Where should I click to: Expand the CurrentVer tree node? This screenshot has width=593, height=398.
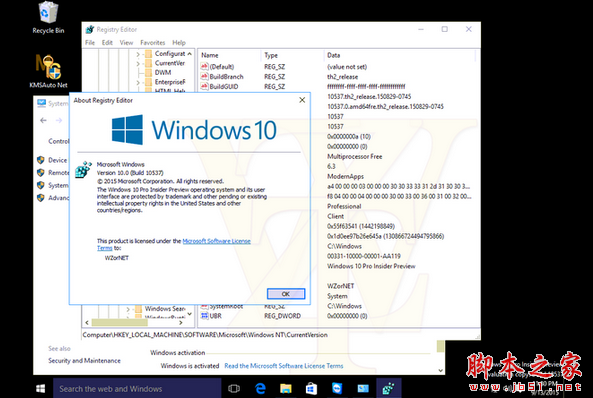point(138,64)
